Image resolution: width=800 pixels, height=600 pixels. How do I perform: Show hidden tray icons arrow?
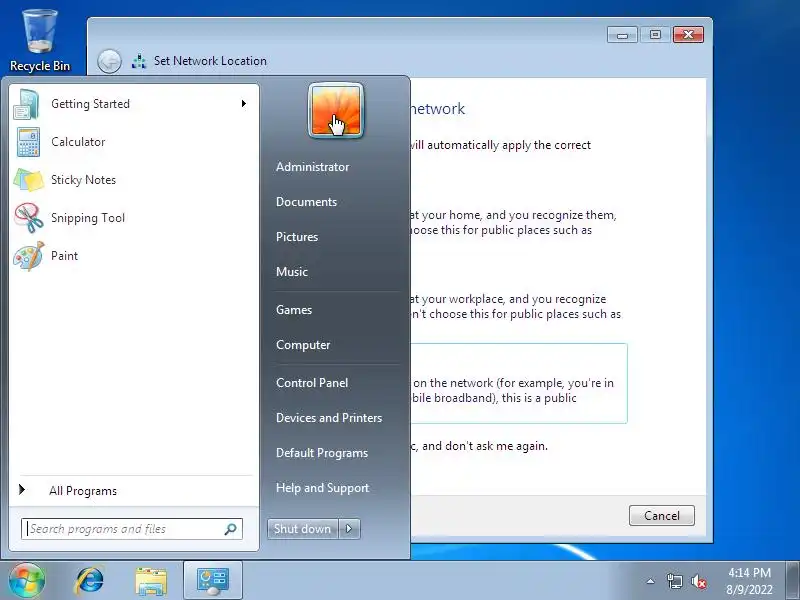tap(651, 581)
